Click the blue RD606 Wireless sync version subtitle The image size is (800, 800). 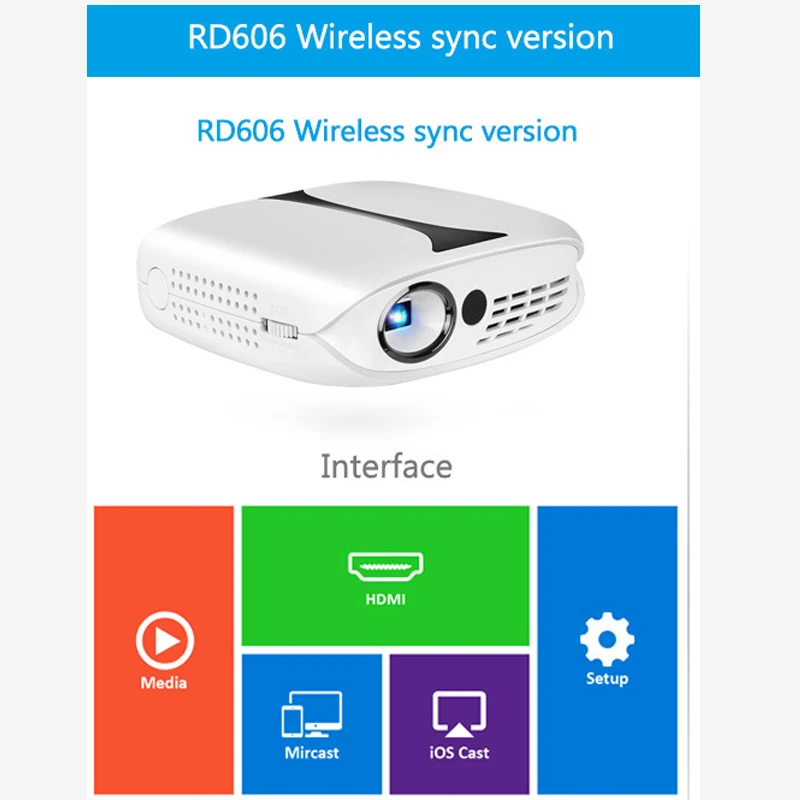(387, 131)
